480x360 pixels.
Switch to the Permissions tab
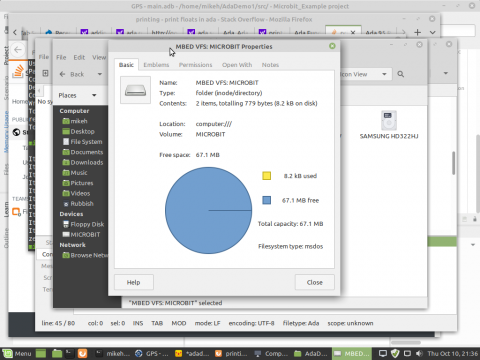point(195,65)
